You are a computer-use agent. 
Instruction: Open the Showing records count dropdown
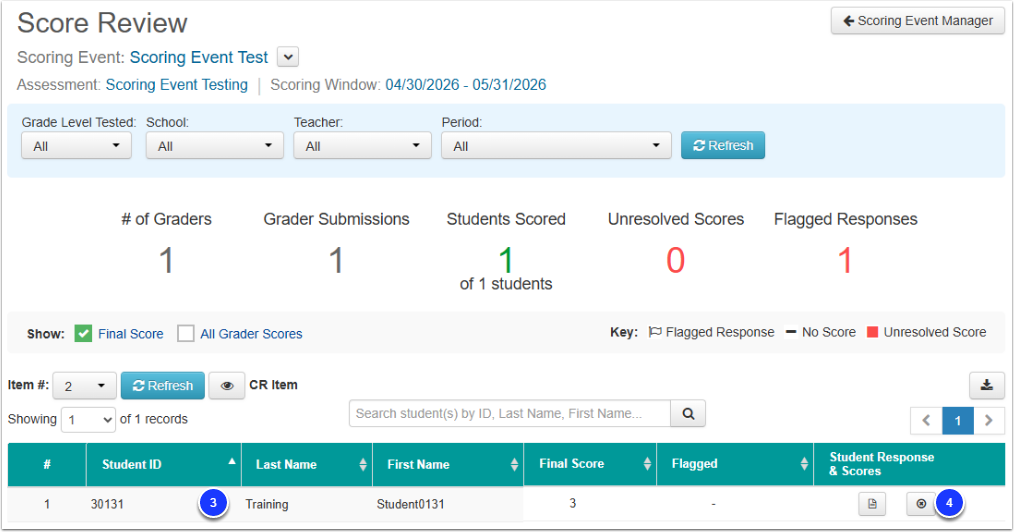89,420
